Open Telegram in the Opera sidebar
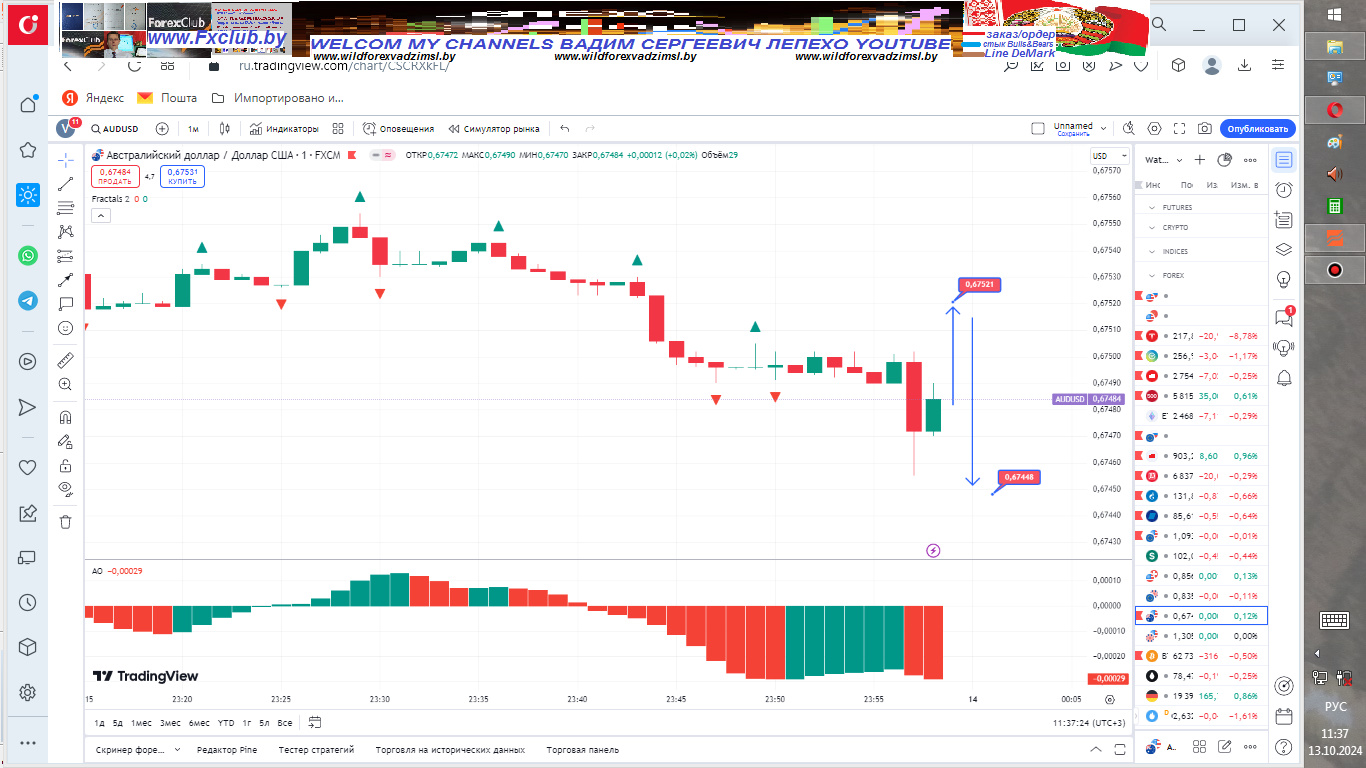This screenshot has height=768, width=1366. pyautogui.click(x=28, y=300)
